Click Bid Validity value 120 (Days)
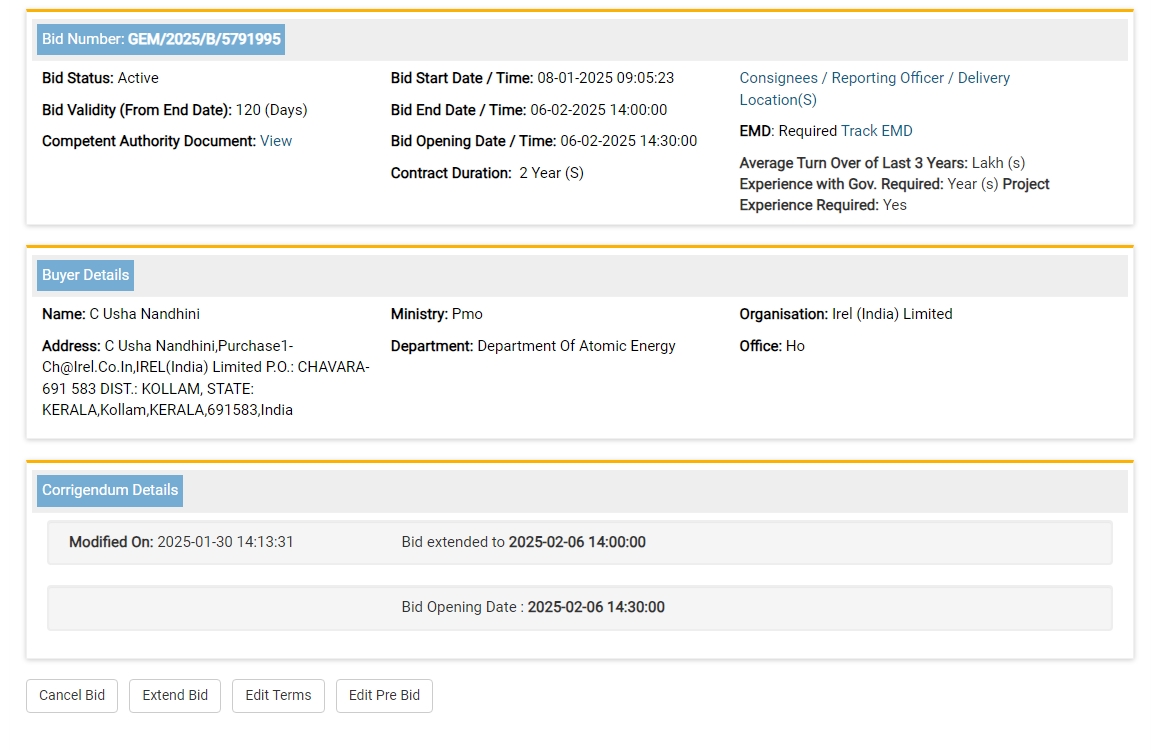 pos(272,110)
